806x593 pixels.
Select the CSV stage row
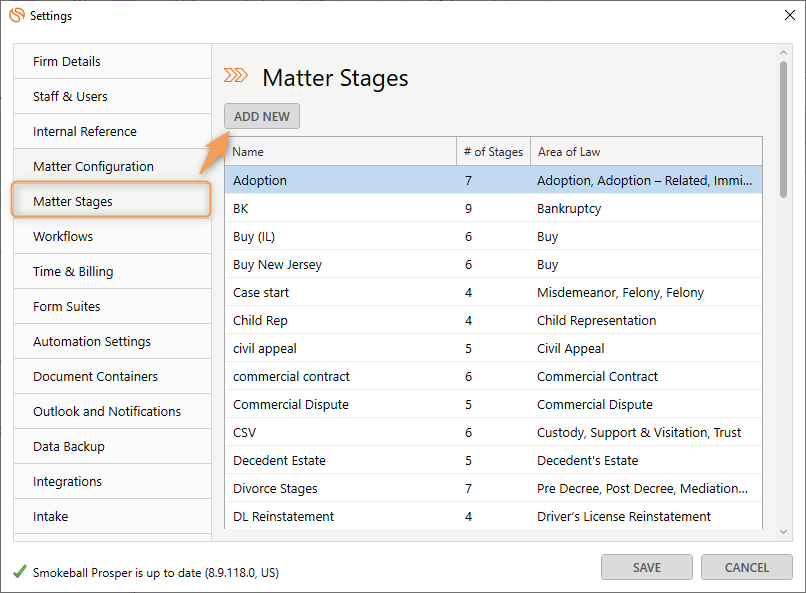coord(493,432)
